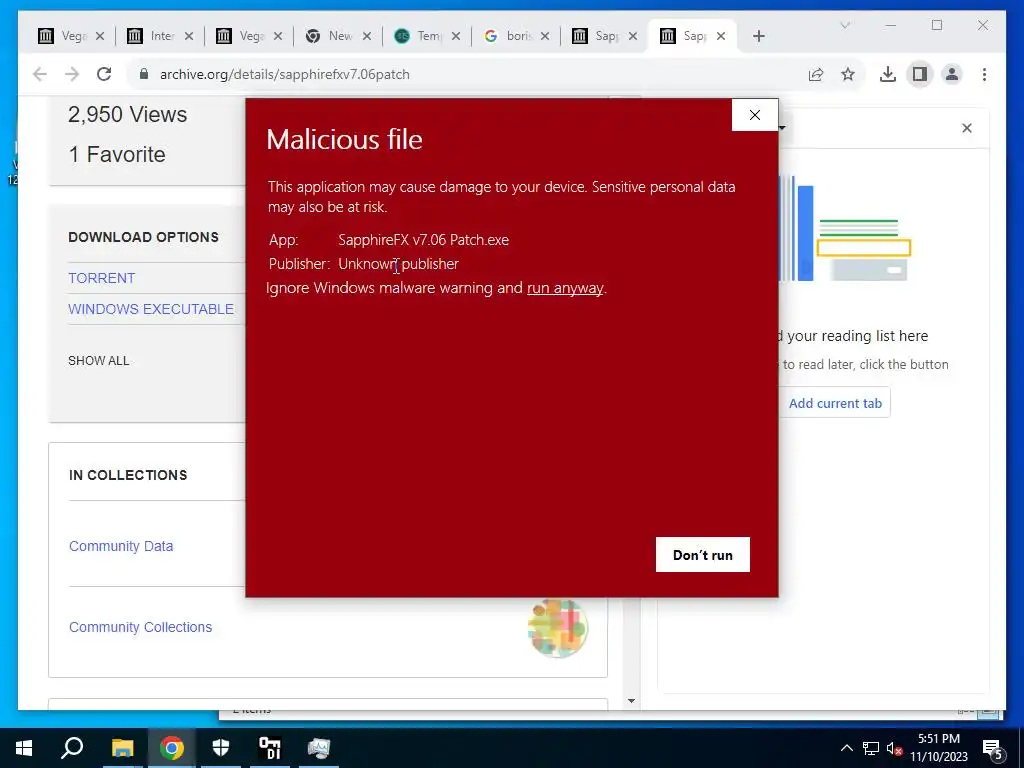Click the muted volume tray icon
1024x768 pixels.
point(894,748)
